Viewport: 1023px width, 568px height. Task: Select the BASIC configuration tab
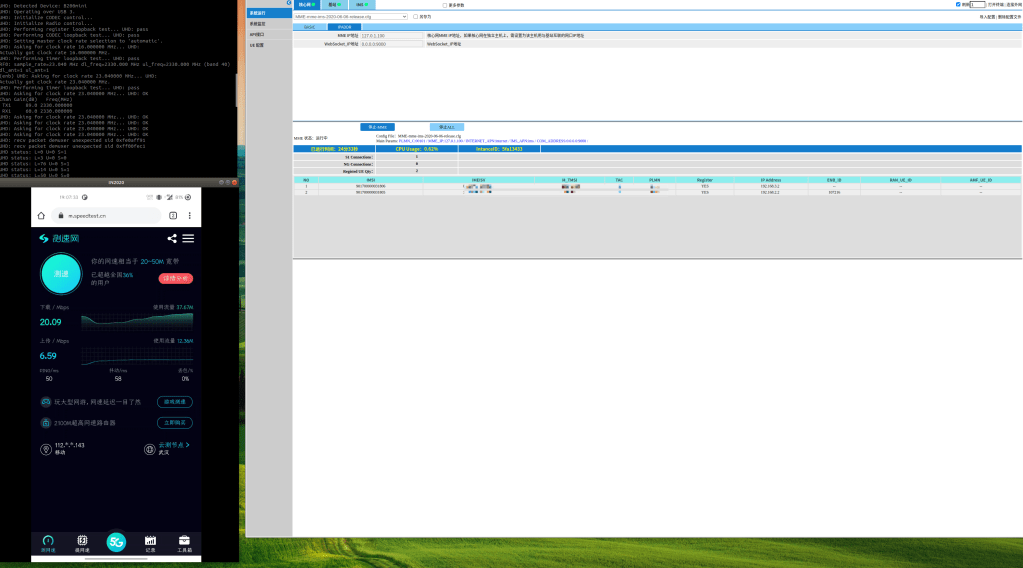309,27
